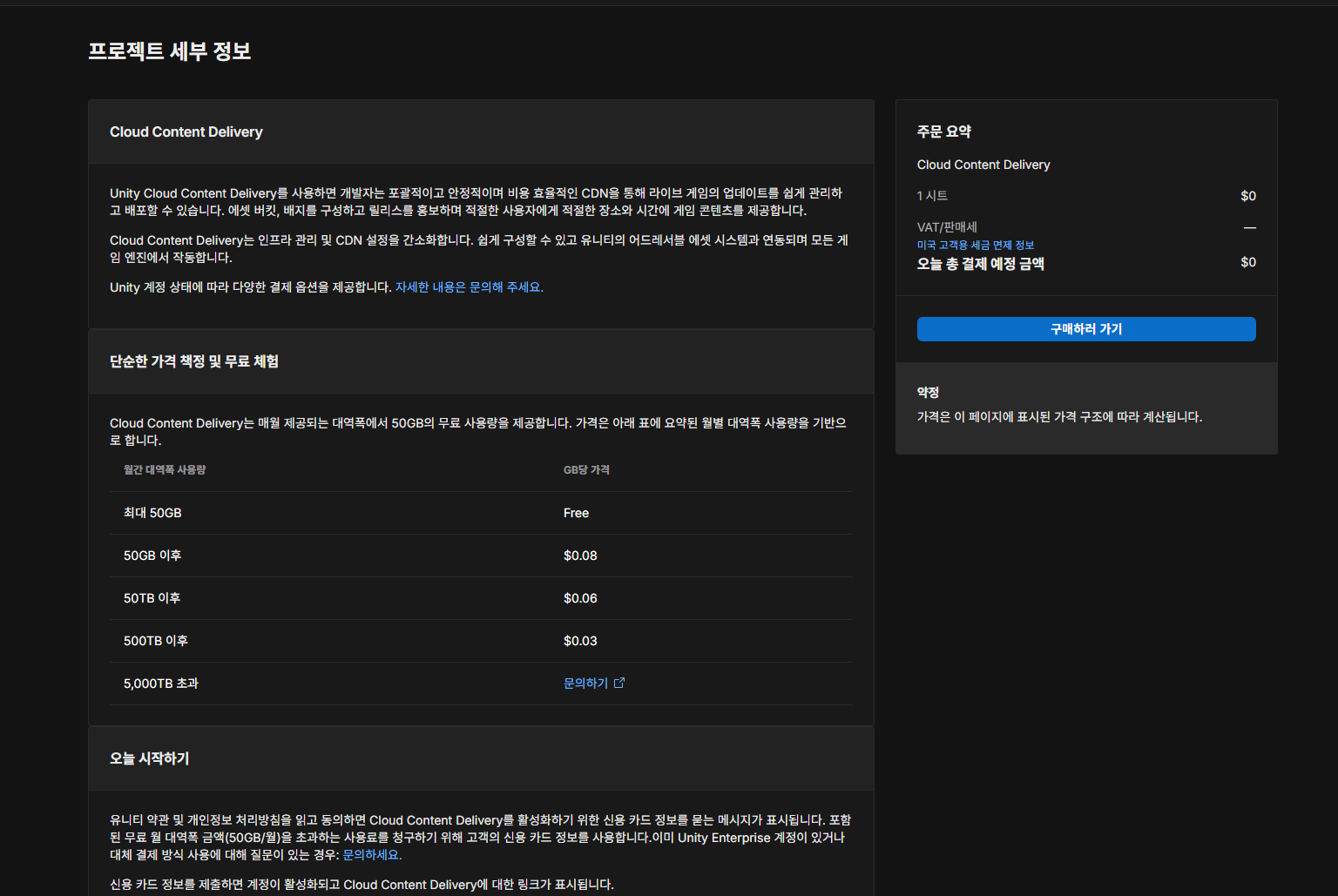1338x896 pixels.
Task: Click Cloud Content Delivery in order summary
Action: (x=983, y=165)
